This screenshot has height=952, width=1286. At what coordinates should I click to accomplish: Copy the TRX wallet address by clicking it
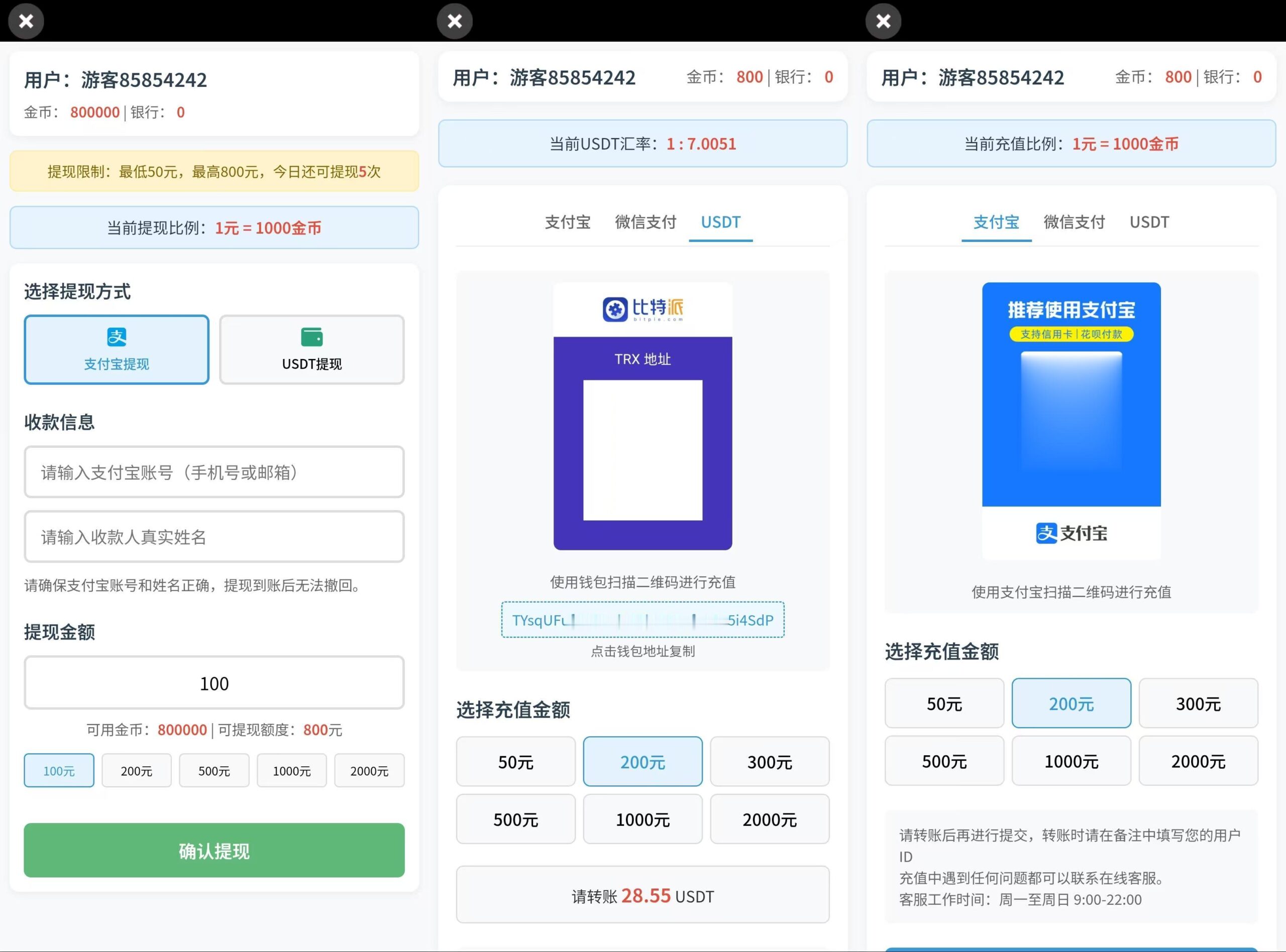tap(642, 620)
